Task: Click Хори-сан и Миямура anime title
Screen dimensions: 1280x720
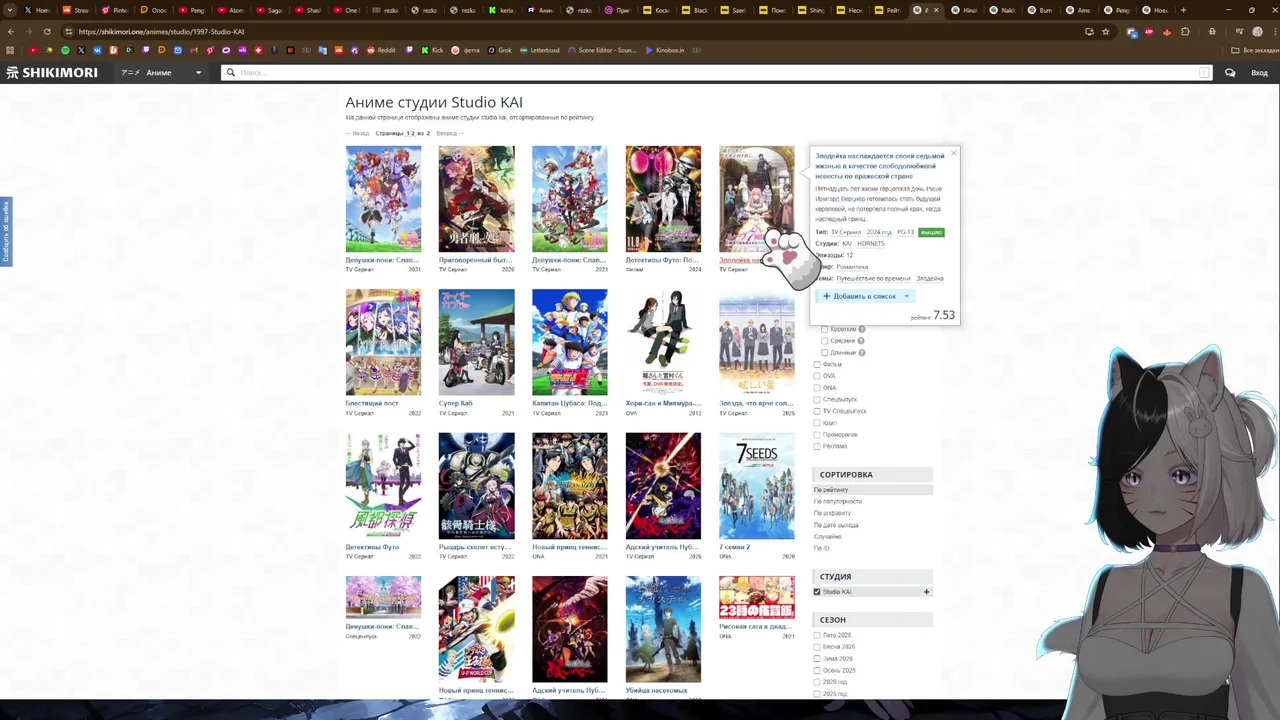Action: coord(663,404)
